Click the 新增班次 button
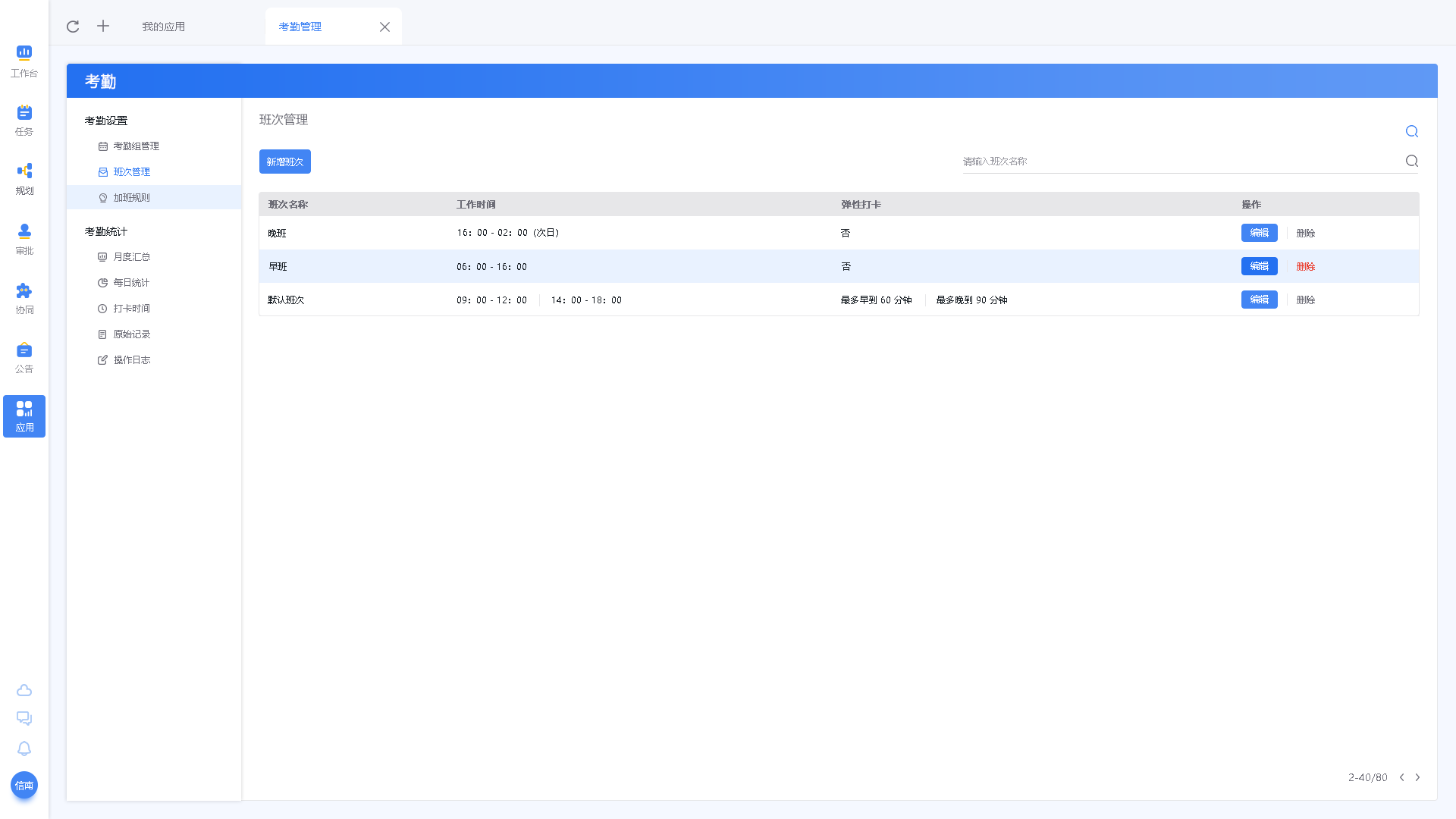1456x819 pixels. (285, 162)
